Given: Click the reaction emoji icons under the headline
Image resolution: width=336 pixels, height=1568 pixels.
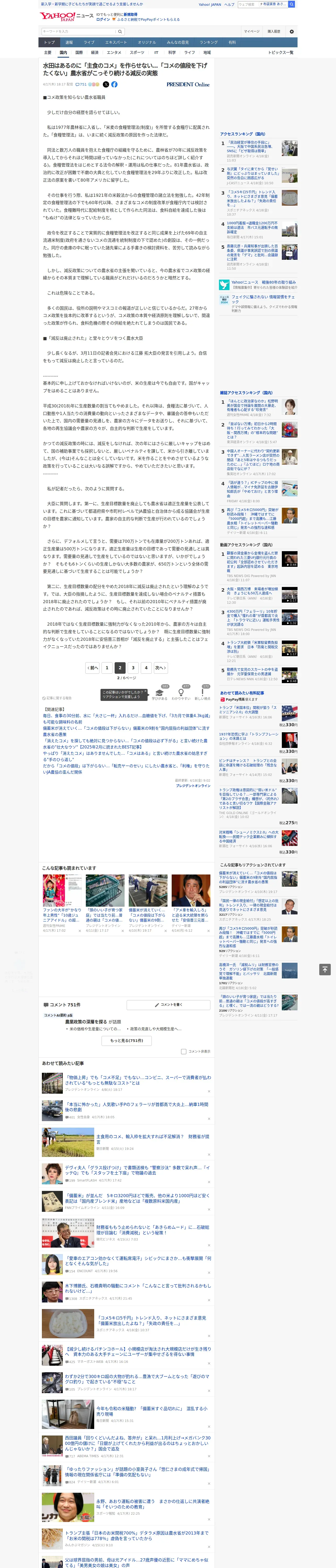Looking at the screenshot, I should pyautogui.click(x=94, y=85).
